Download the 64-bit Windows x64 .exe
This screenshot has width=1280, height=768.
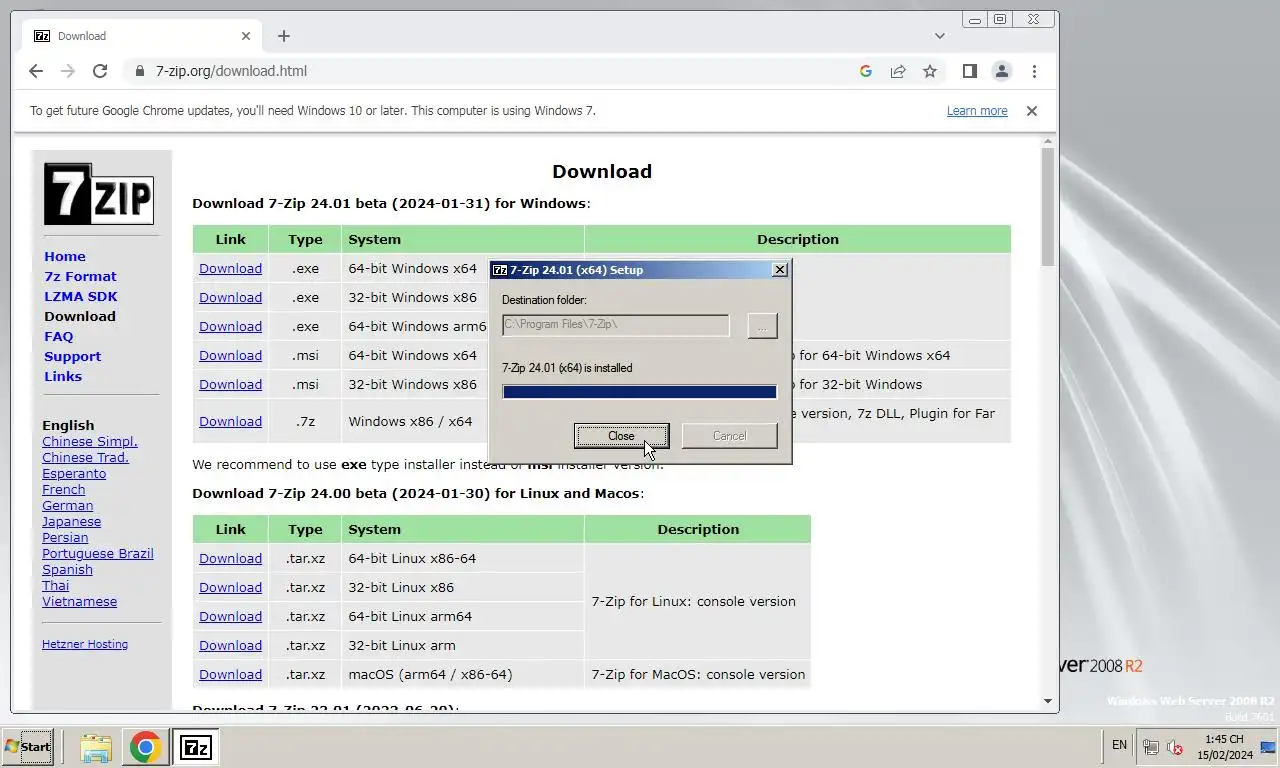coord(230,269)
